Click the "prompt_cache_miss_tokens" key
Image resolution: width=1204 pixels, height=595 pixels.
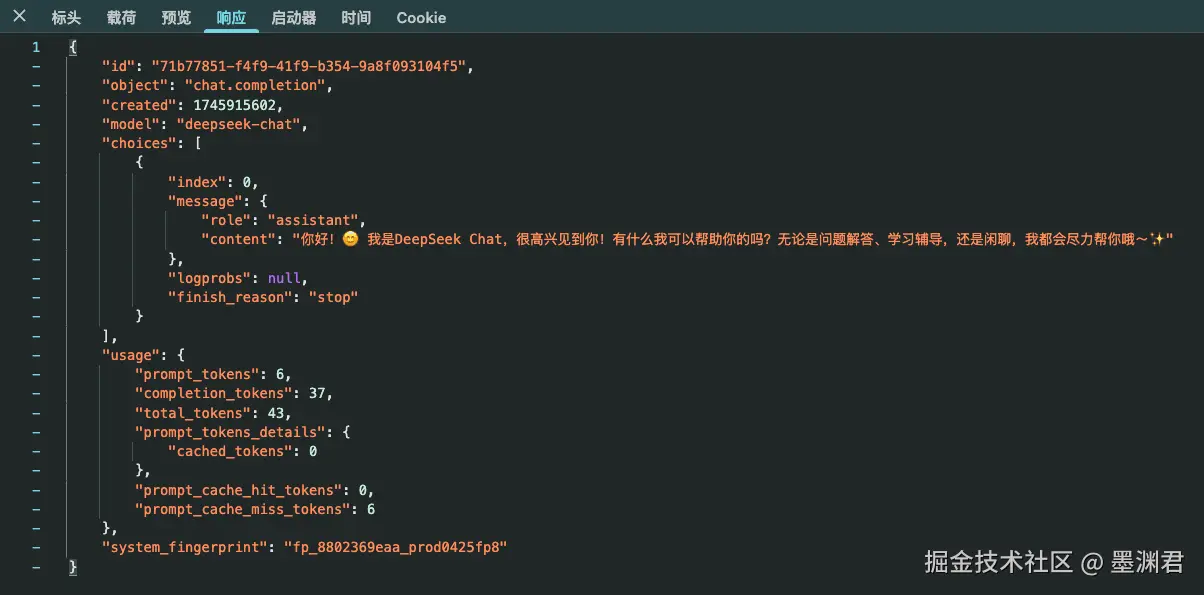244,509
